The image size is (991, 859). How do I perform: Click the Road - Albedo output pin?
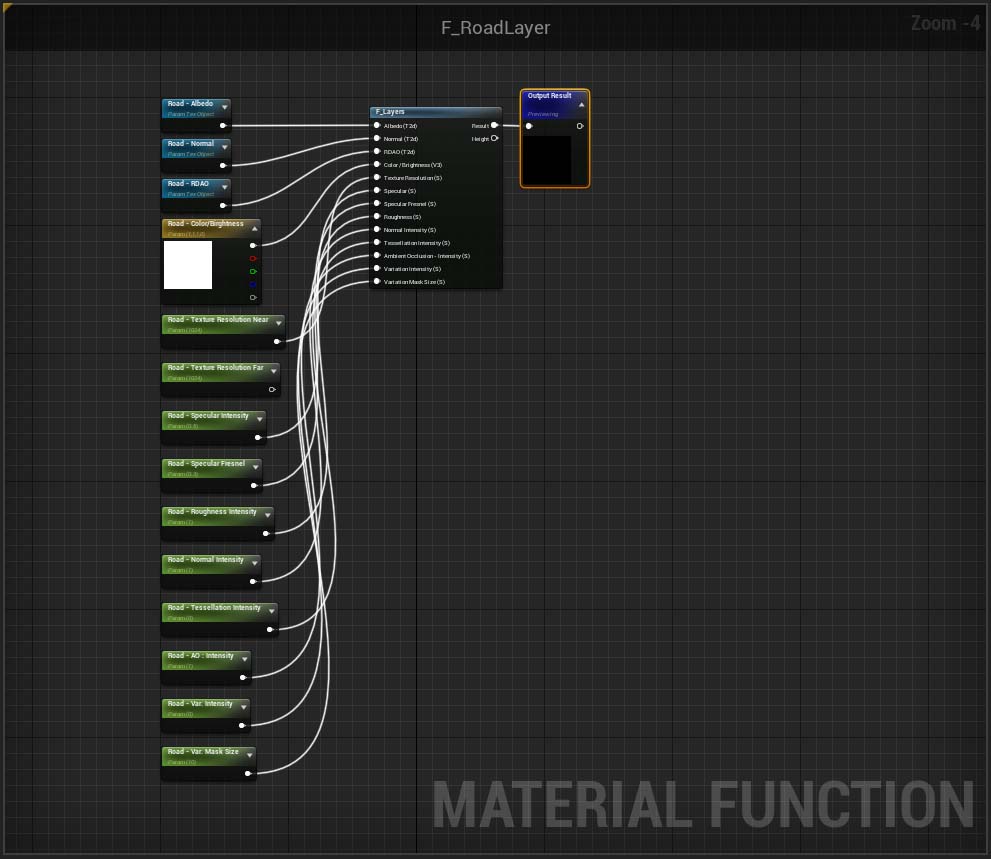(x=222, y=126)
